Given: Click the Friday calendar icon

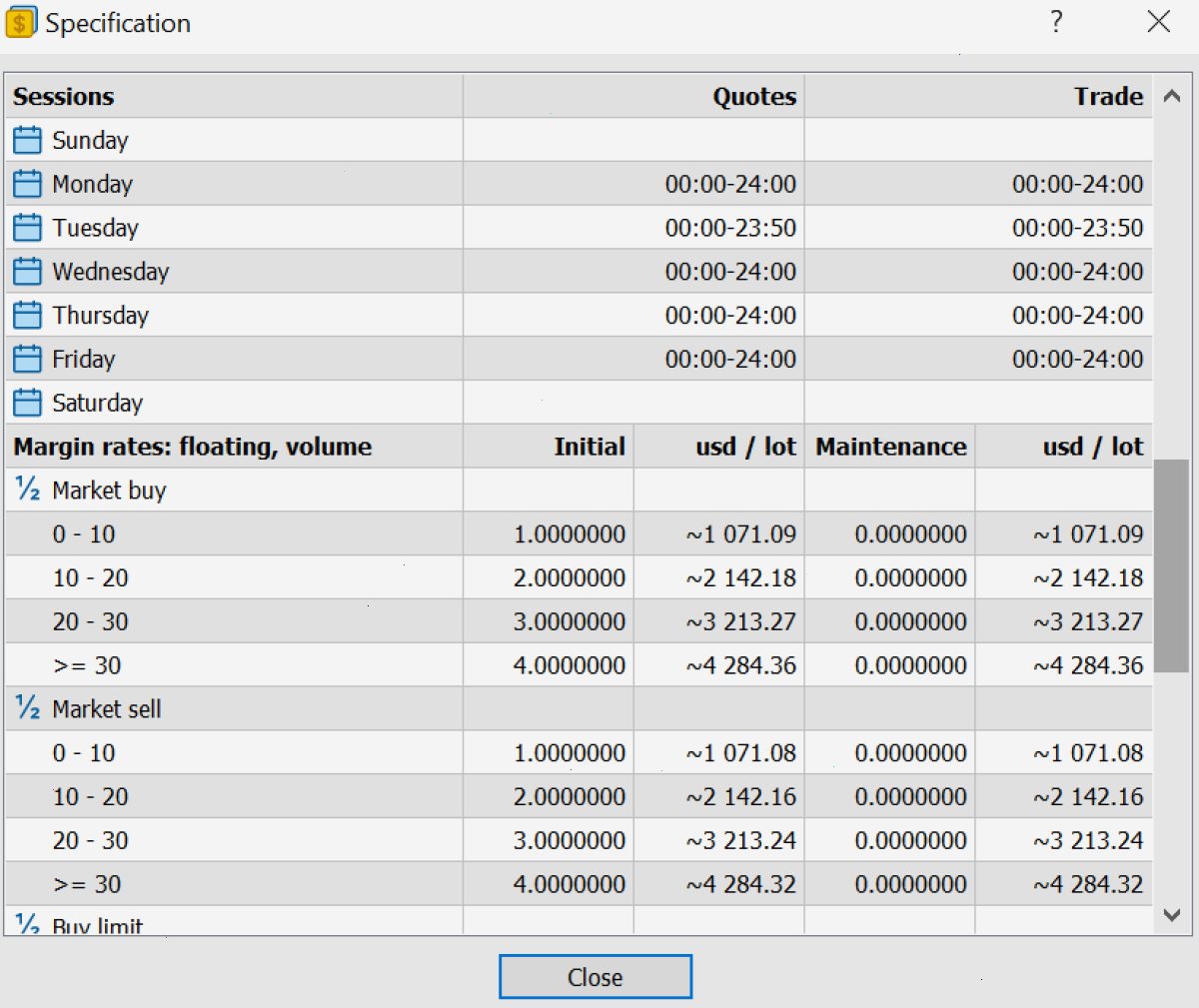Looking at the screenshot, I should (28, 359).
